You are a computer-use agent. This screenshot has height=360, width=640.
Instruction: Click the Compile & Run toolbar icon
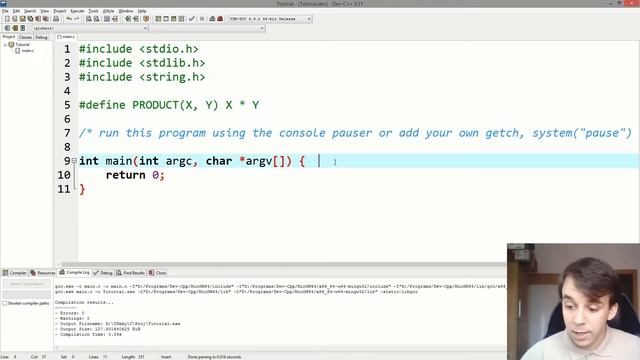pyautogui.click(x=173, y=19)
